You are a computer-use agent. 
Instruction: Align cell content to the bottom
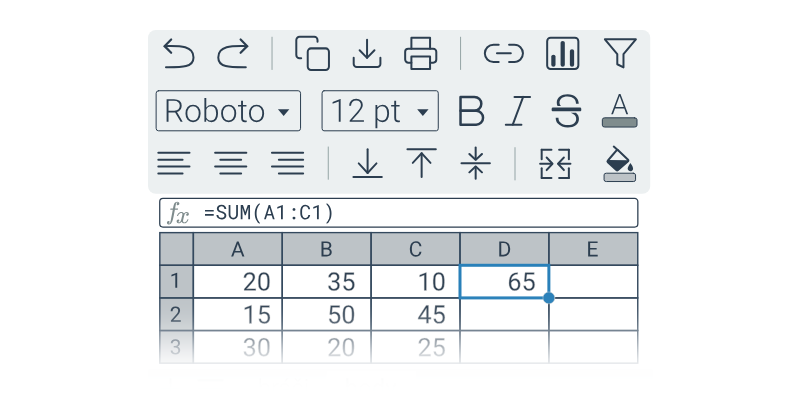tap(368, 163)
